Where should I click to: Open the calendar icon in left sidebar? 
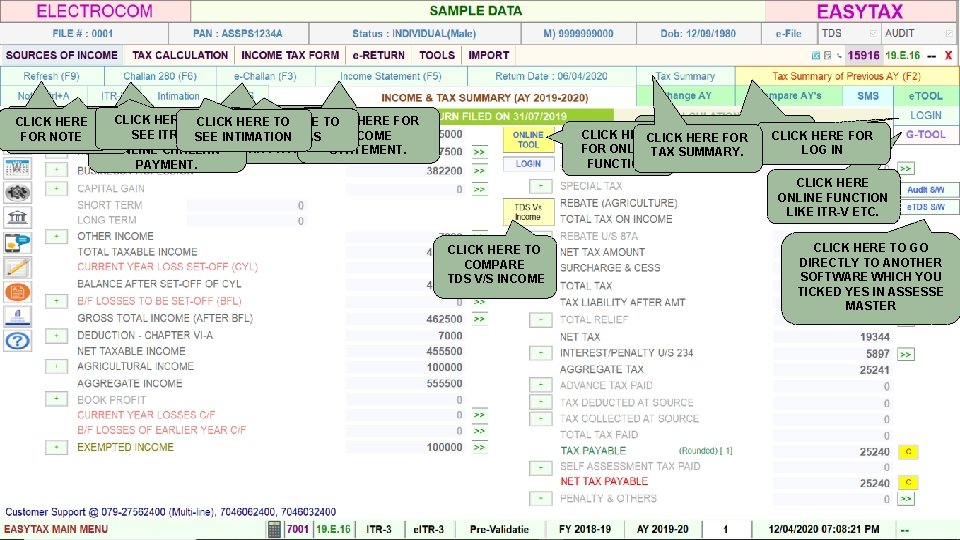click(17, 168)
